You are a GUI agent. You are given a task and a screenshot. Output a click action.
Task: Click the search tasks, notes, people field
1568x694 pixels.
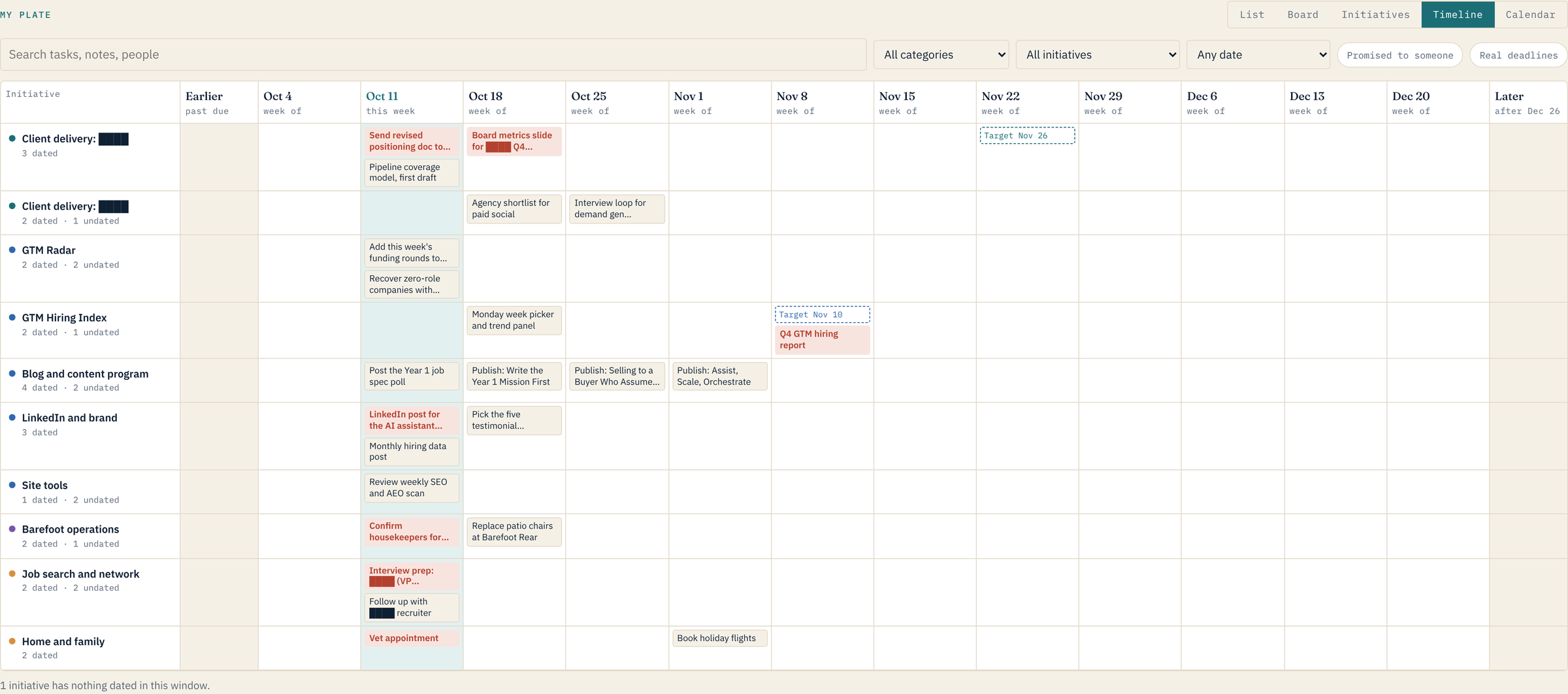(433, 54)
